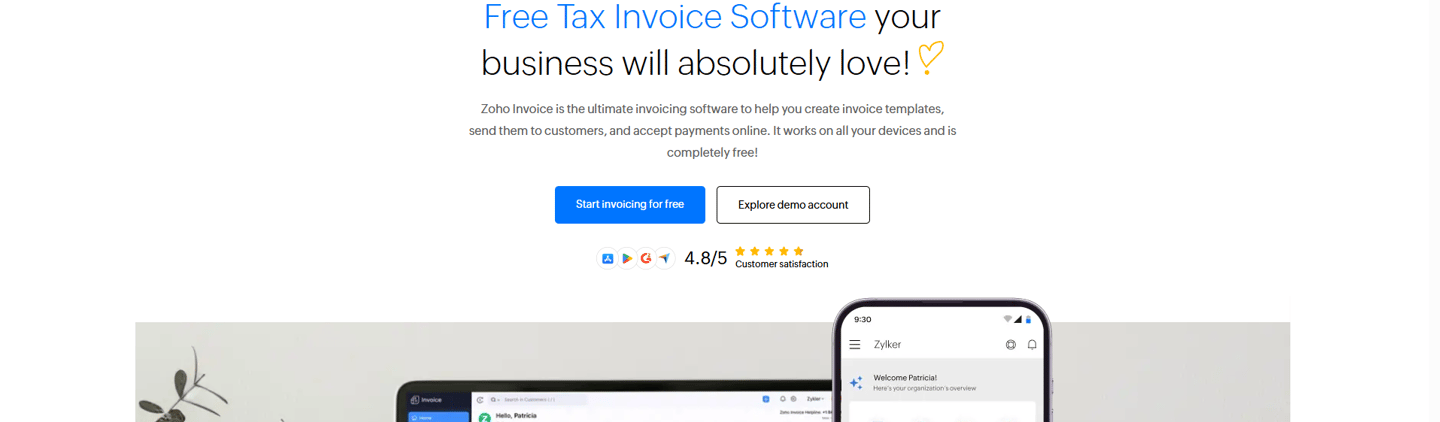
Task: Open the G2 review badge icon
Action: [646, 258]
